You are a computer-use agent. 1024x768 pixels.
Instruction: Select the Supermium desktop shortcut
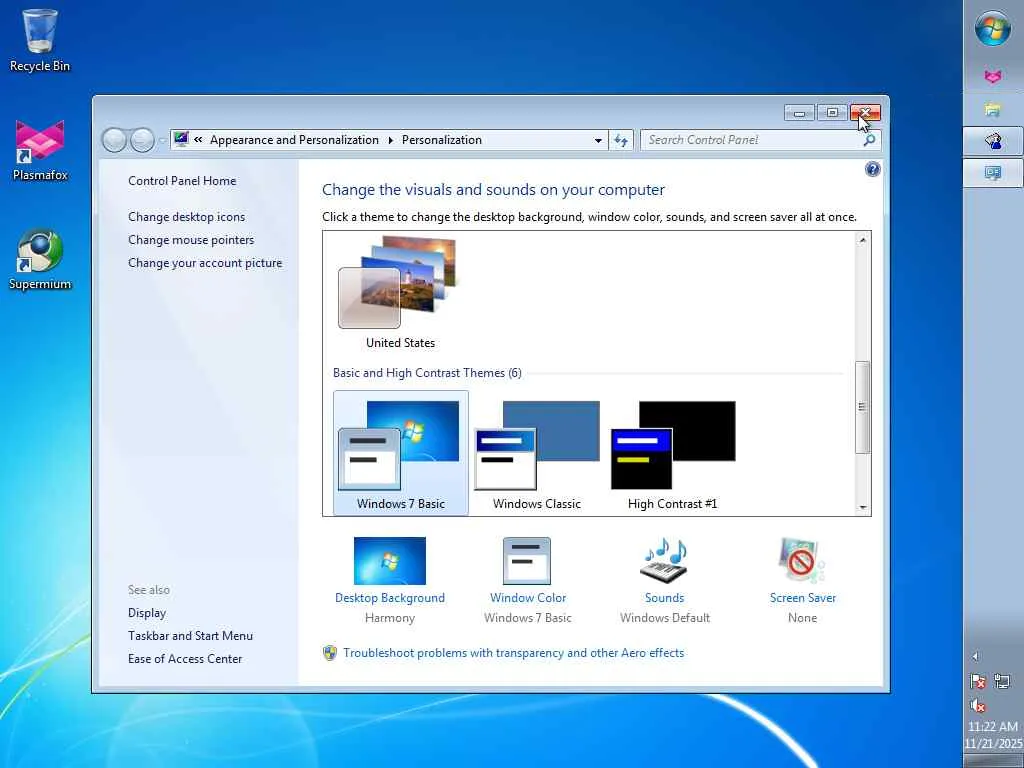click(40, 259)
